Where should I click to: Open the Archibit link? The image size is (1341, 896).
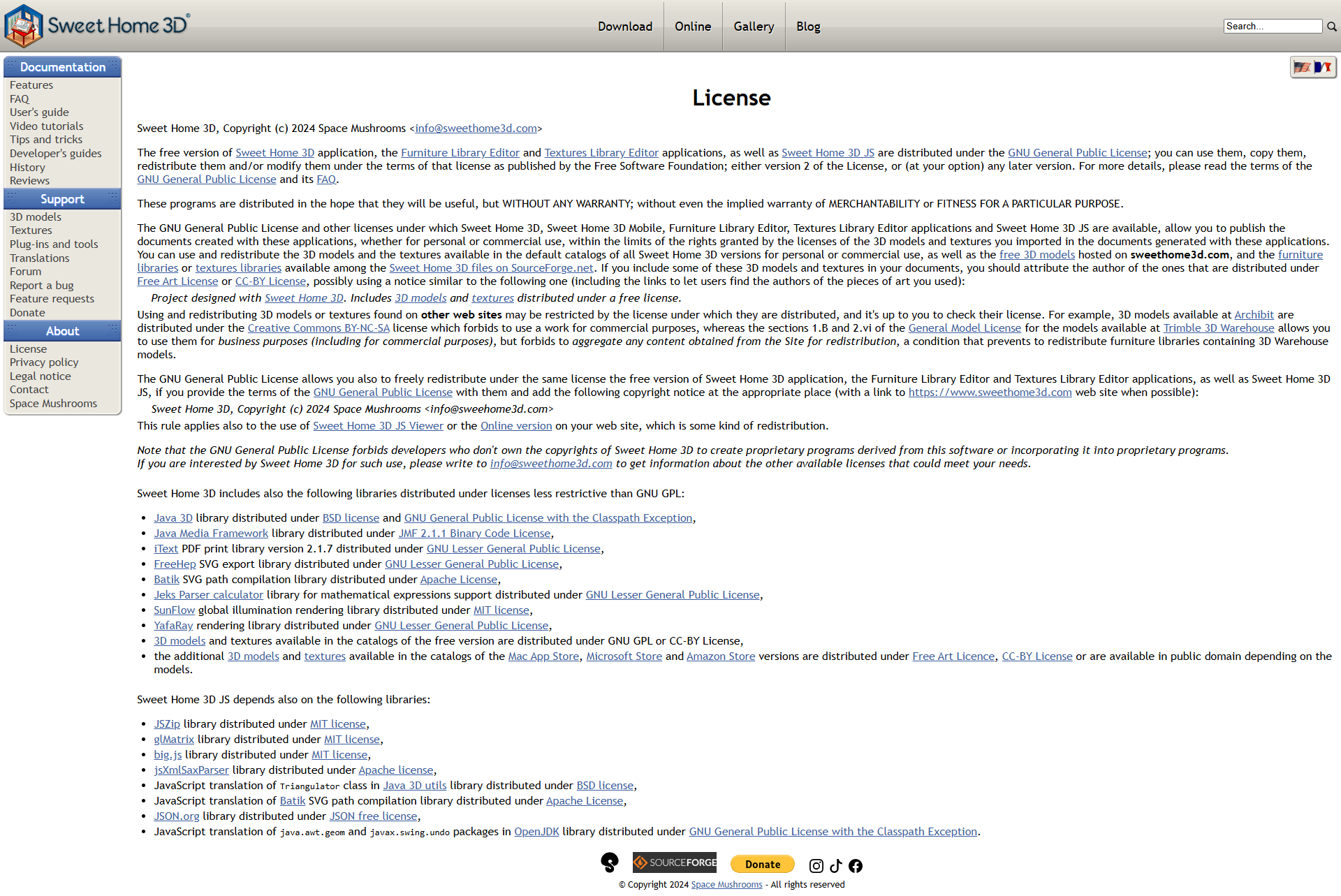click(x=1254, y=315)
